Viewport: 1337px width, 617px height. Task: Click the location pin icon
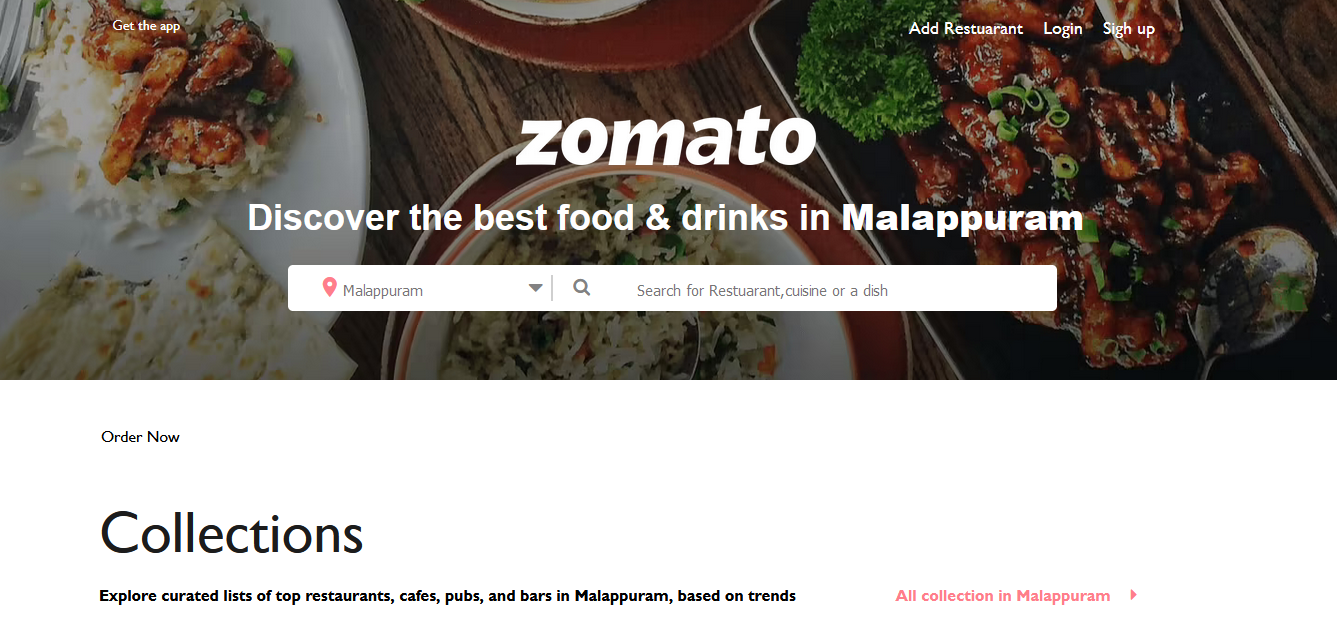pos(329,288)
